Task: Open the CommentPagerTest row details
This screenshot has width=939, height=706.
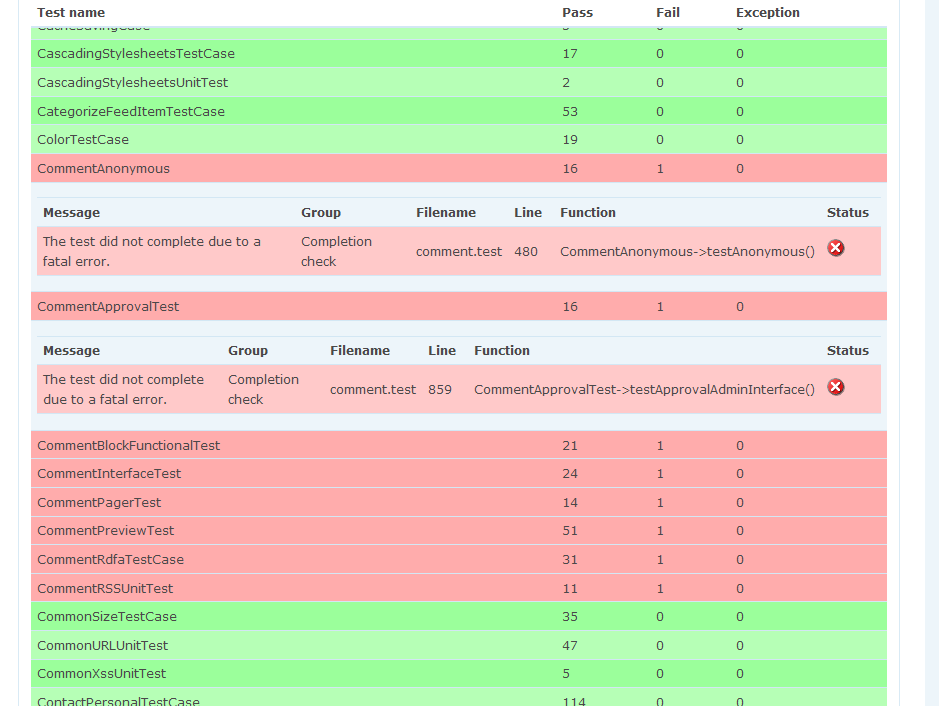Action: pos(459,502)
